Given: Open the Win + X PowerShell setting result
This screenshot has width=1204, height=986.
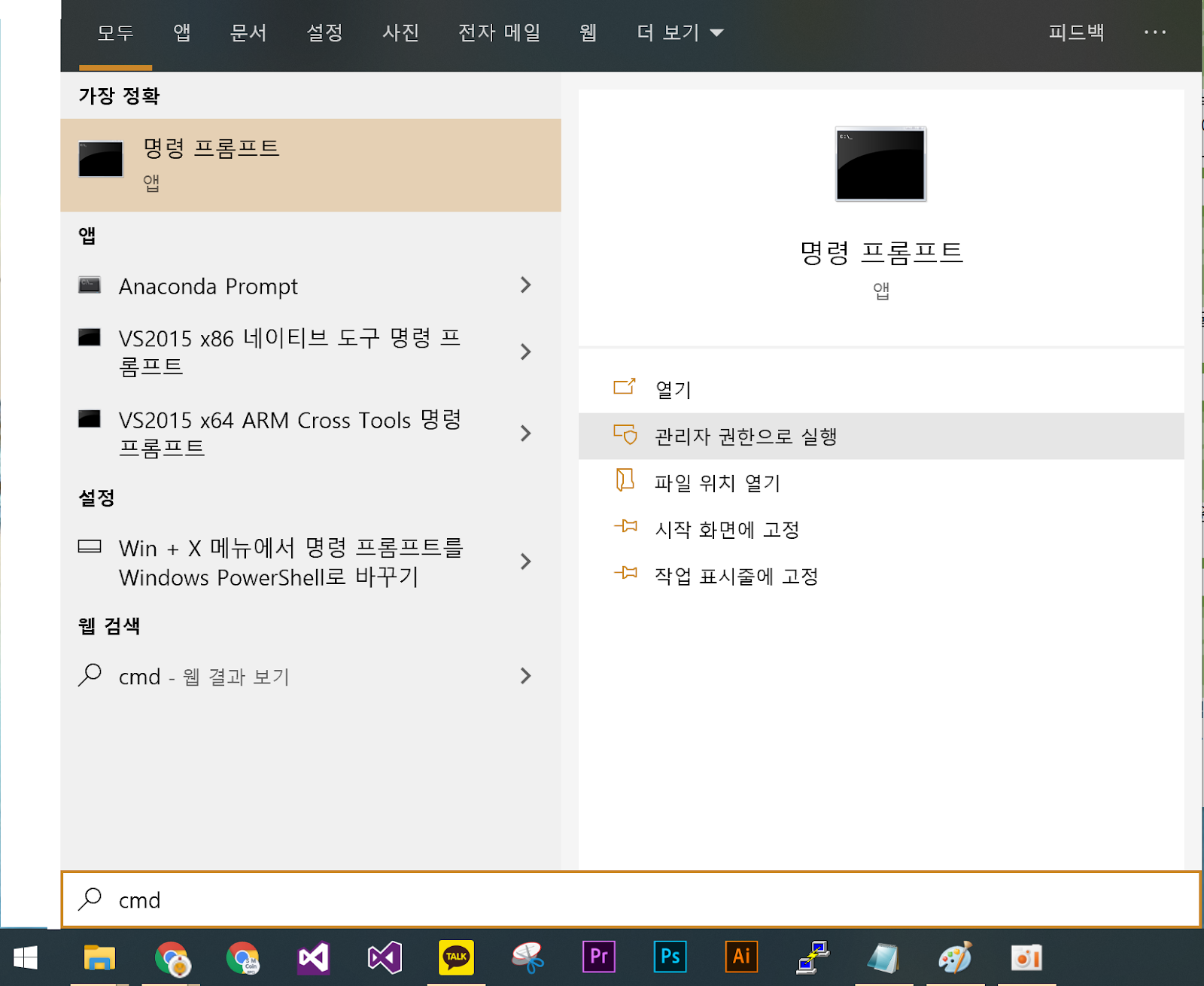Looking at the screenshot, I should click(311, 562).
